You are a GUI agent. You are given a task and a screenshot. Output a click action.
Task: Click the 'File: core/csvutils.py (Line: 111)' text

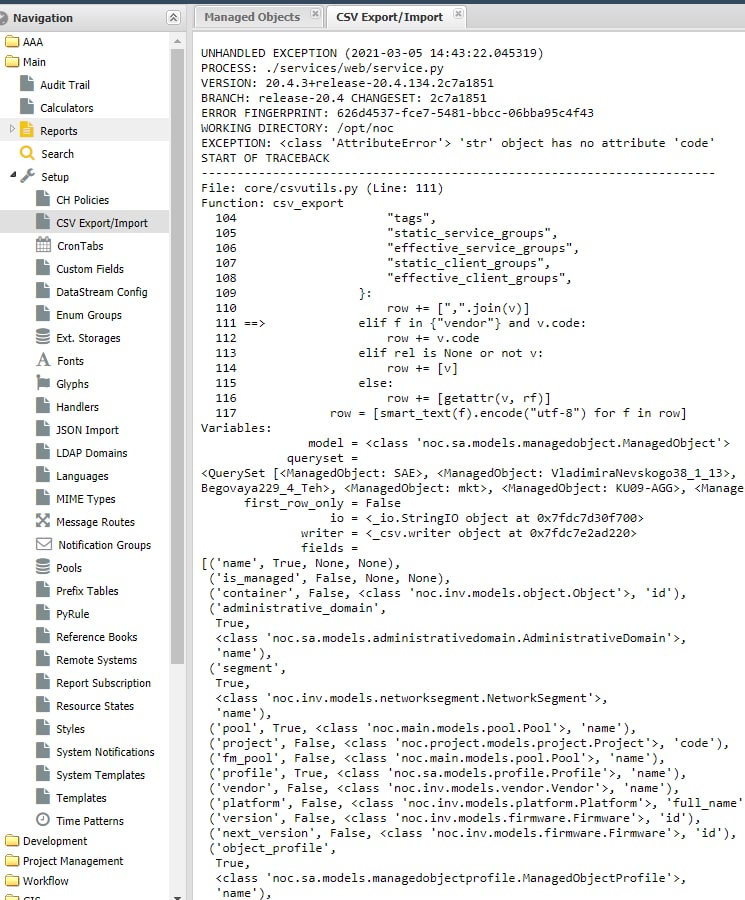tap(322, 188)
